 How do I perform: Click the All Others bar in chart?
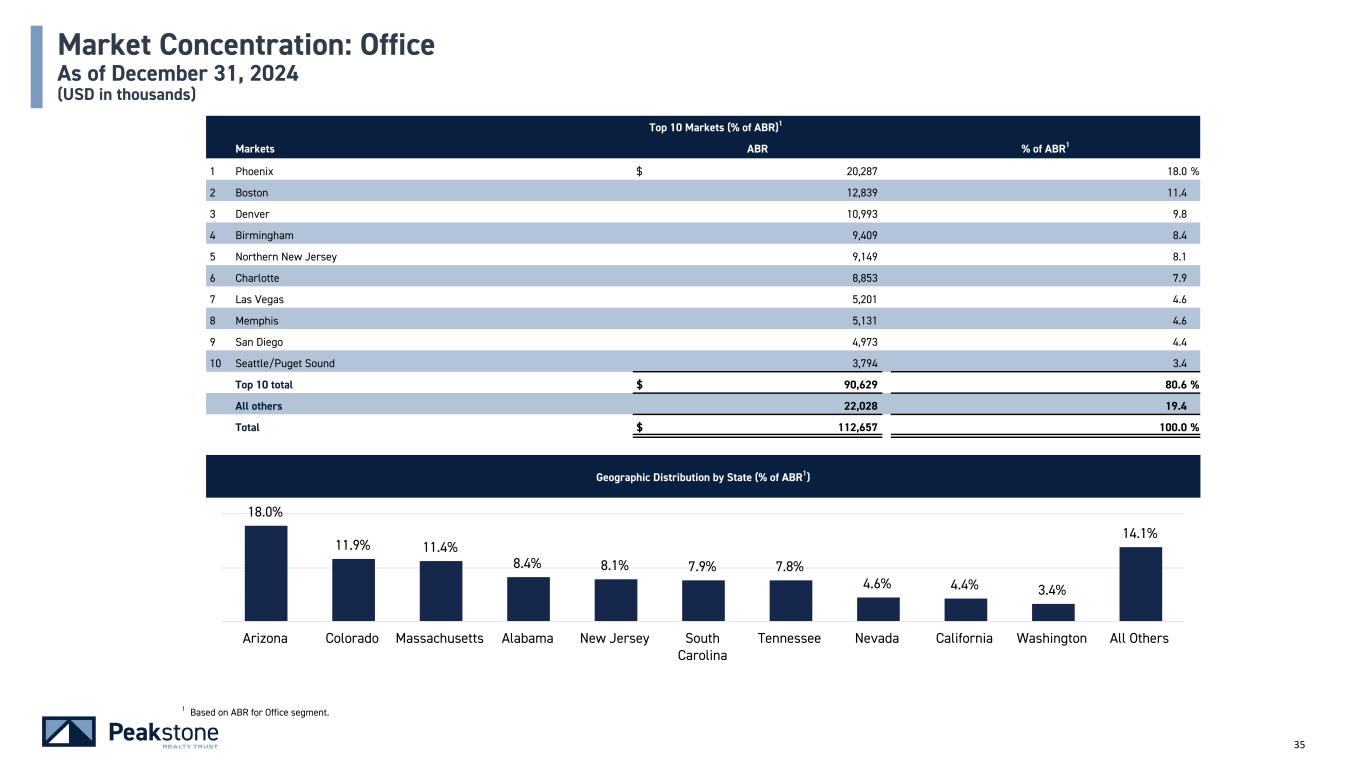1140,584
